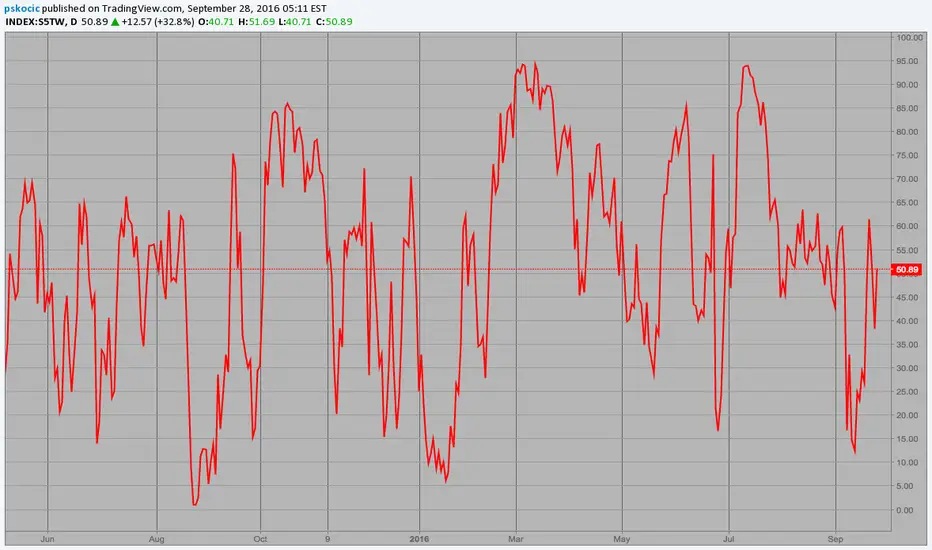Select the 30.00 price axis label
932x550 pixels.
click(907, 368)
